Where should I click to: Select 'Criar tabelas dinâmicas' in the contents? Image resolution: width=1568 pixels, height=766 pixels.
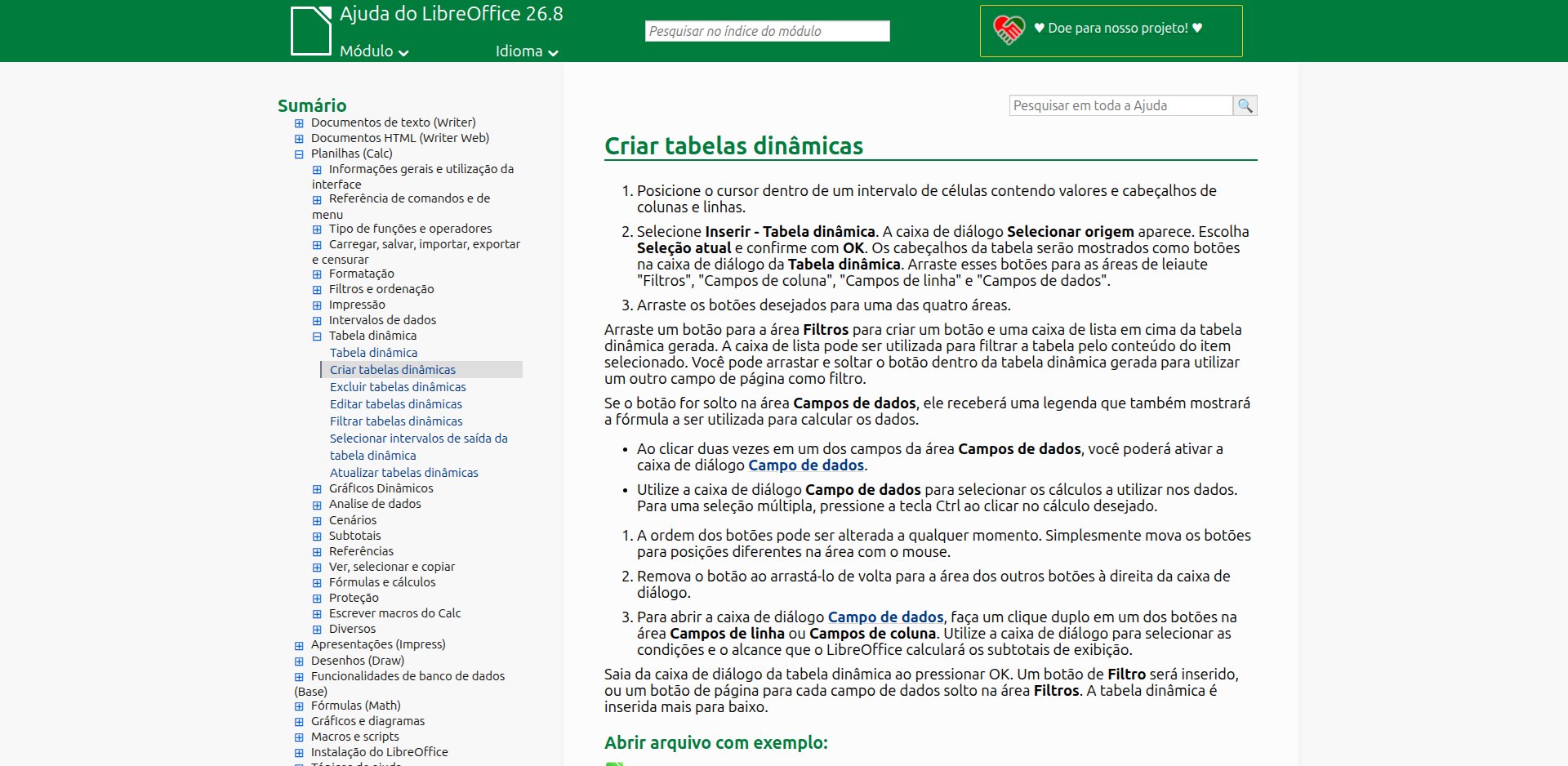pos(393,370)
